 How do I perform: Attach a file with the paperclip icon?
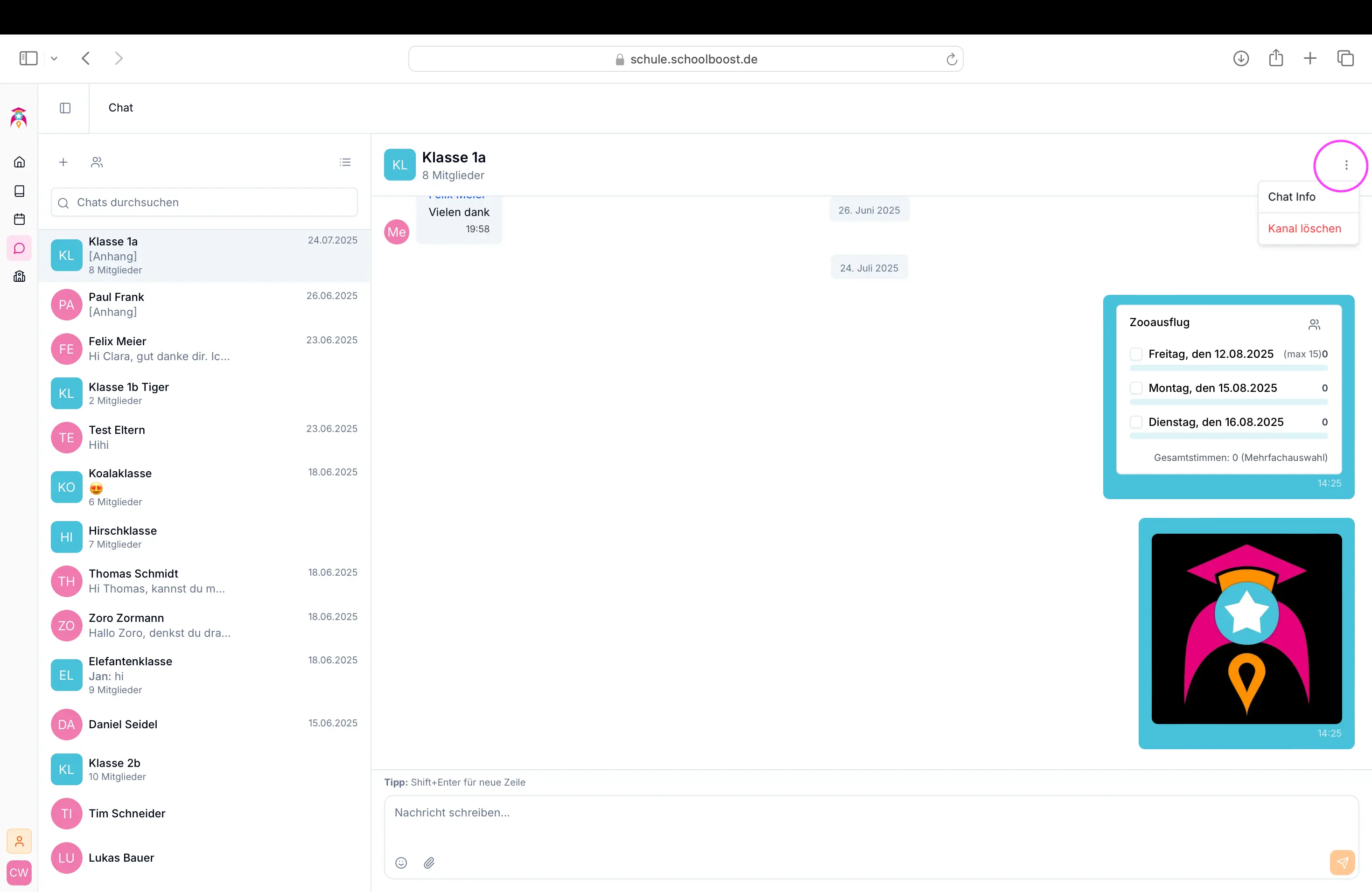[x=429, y=863]
